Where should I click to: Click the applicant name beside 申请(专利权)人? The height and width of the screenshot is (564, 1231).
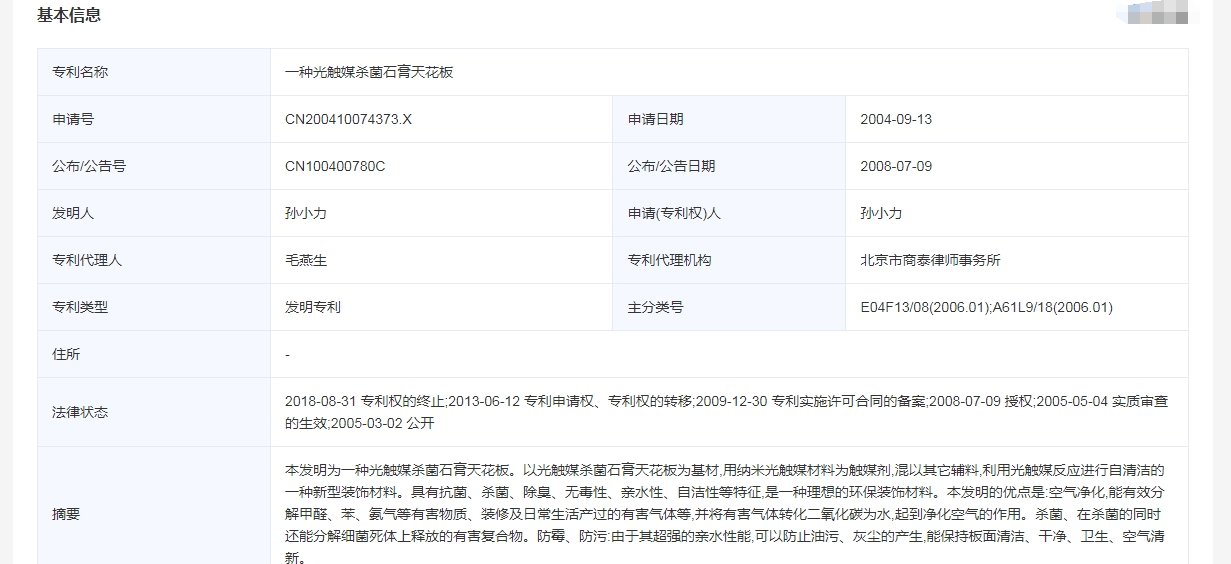[881, 213]
